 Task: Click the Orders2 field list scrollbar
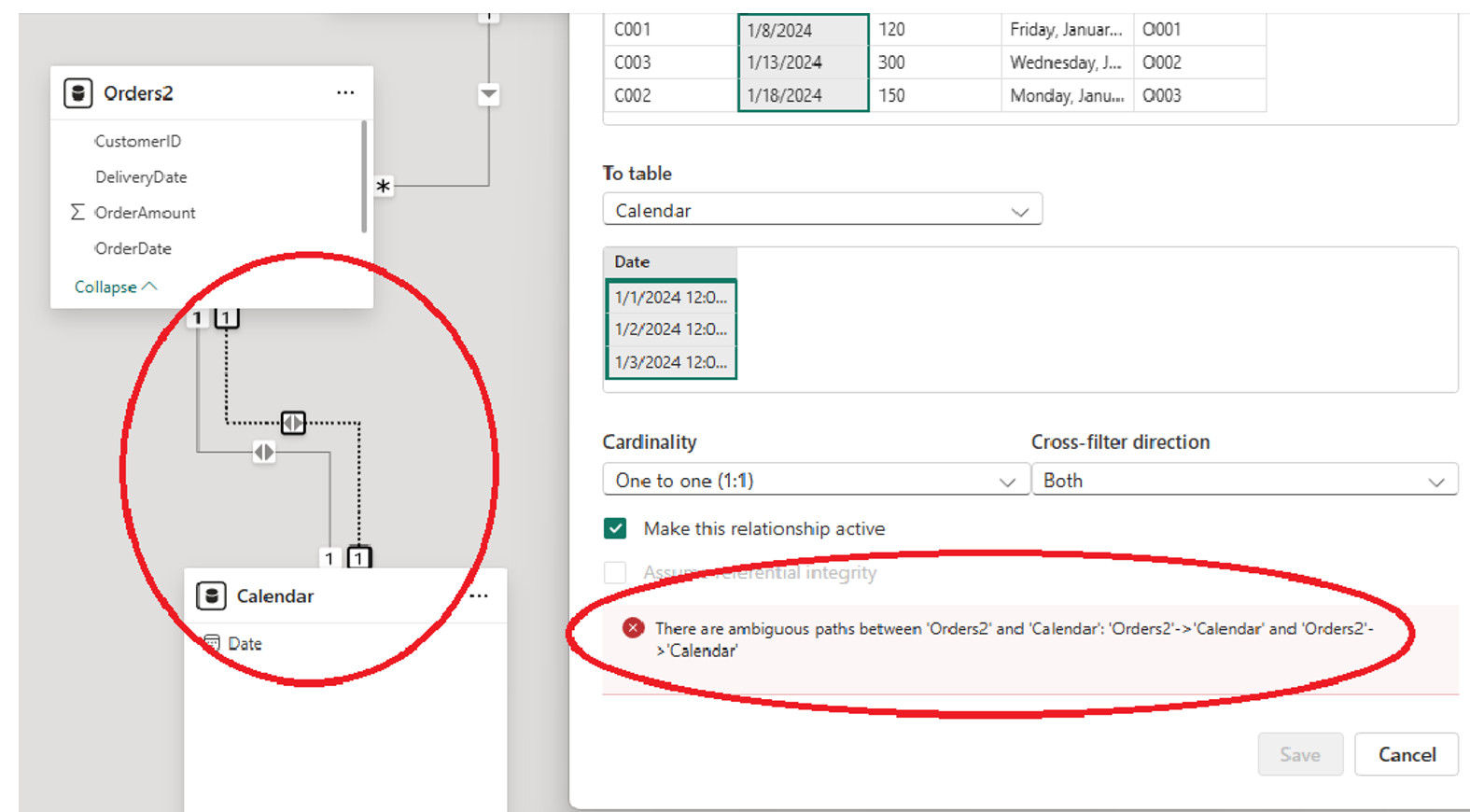click(x=364, y=176)
